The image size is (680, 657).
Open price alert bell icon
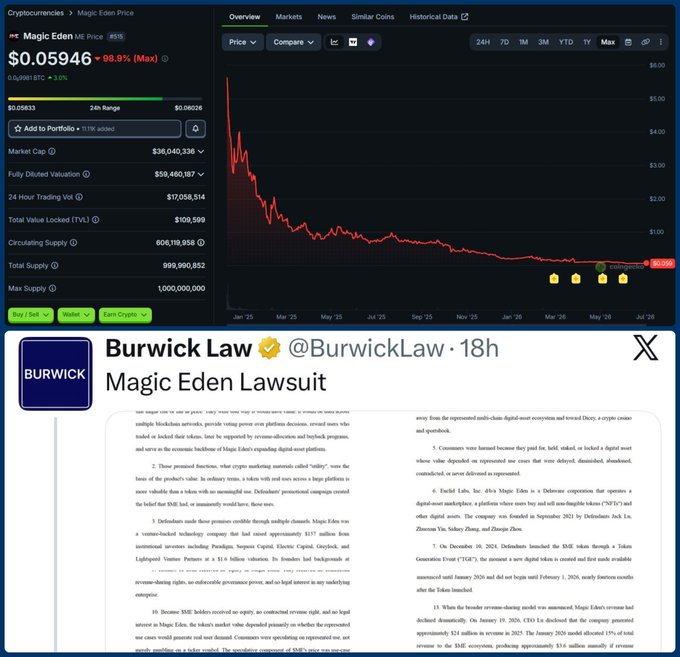point(196,129)
